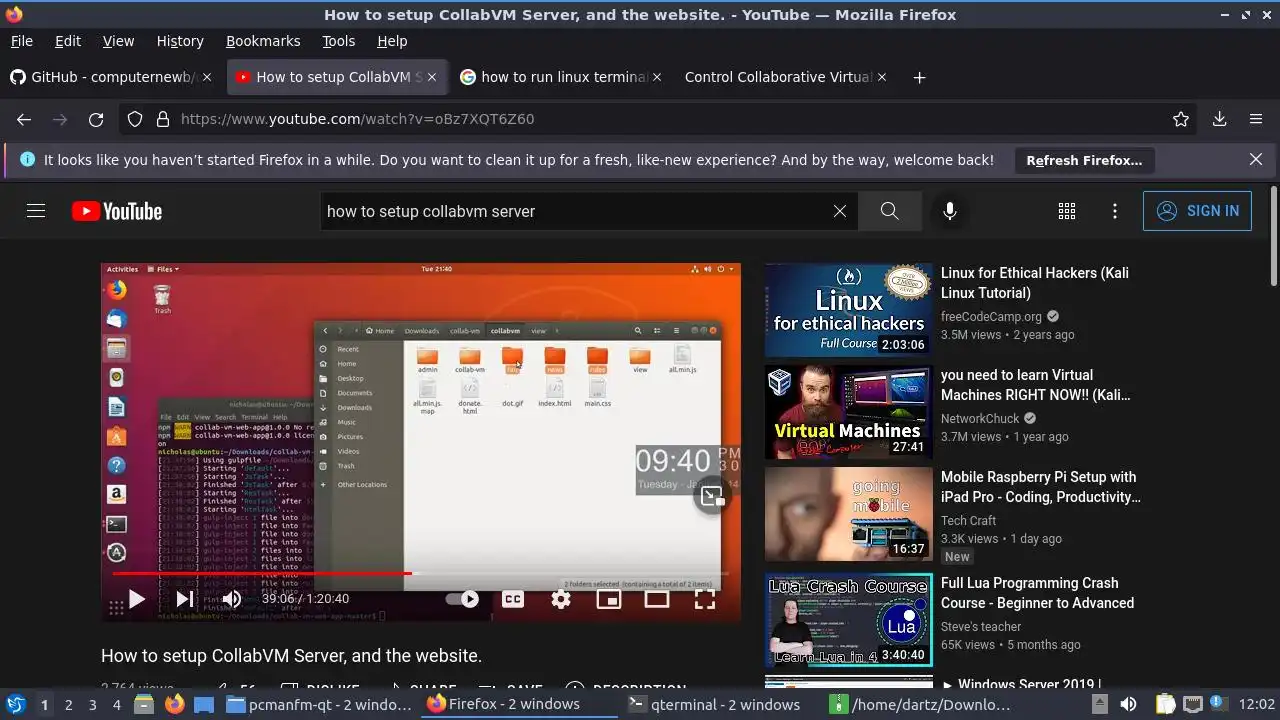Switch to workspace 2
This screenshot has height=720, width=1280.
[x=68, y=704]
